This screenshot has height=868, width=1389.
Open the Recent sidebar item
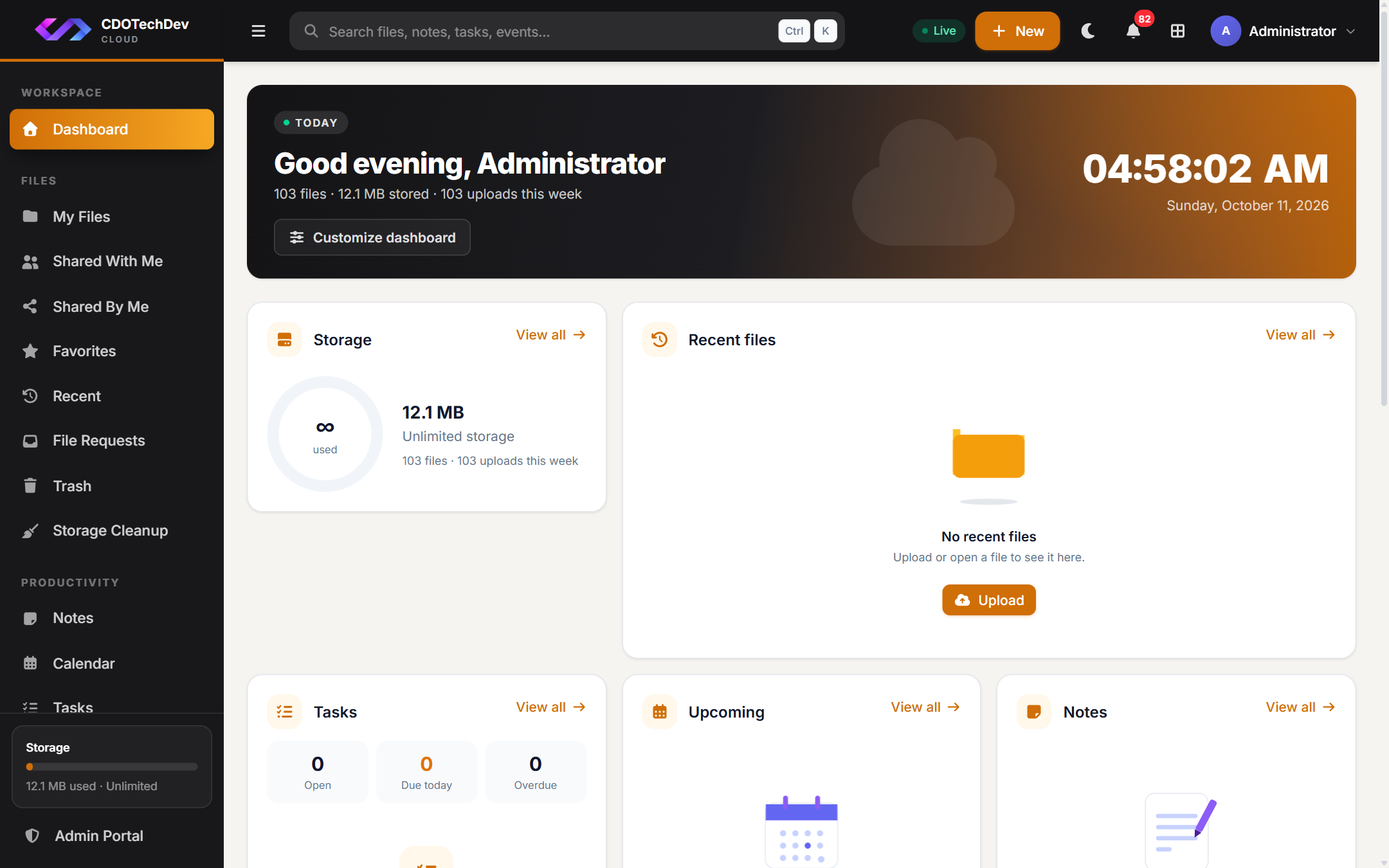tap(112, 396)
